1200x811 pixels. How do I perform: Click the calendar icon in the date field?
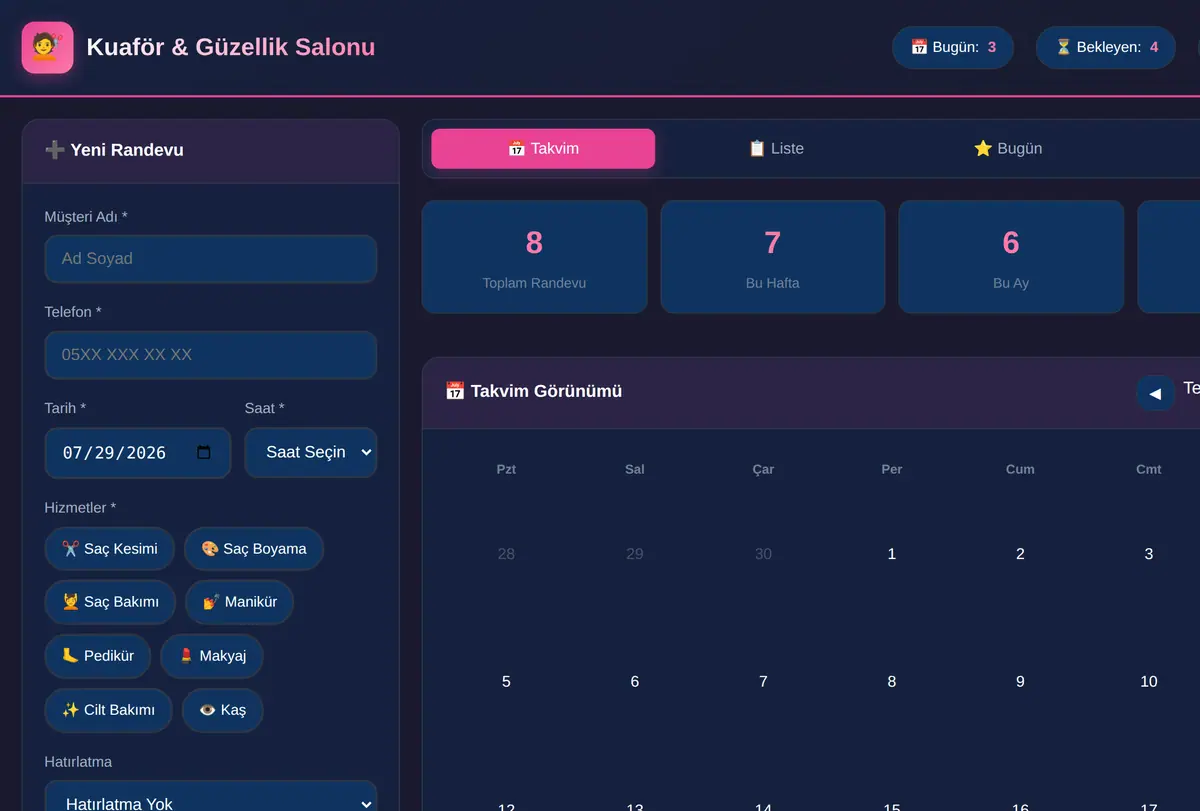(204, 452)
